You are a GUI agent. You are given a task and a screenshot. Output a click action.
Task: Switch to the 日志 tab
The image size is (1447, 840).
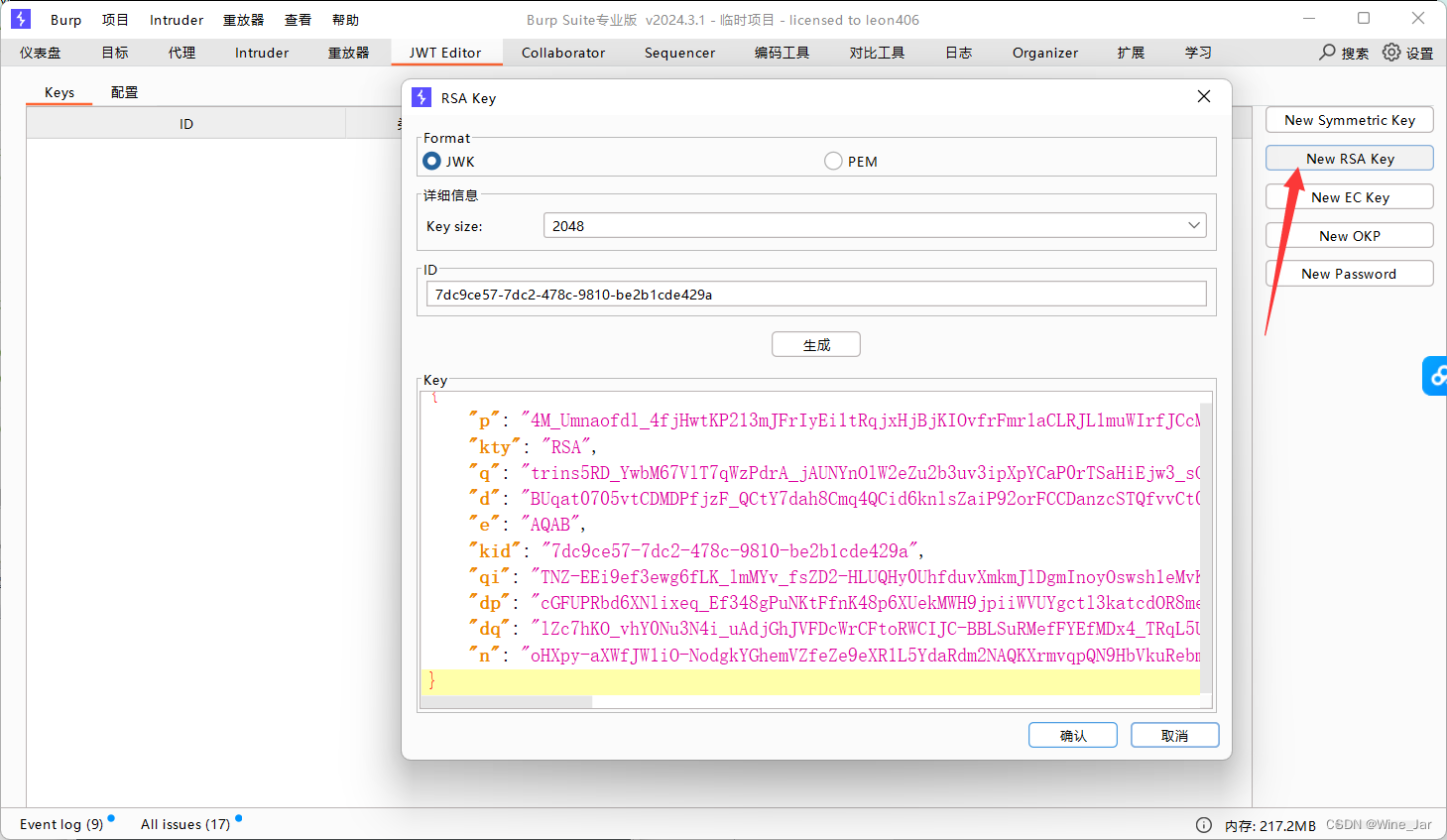click(959, 53)
